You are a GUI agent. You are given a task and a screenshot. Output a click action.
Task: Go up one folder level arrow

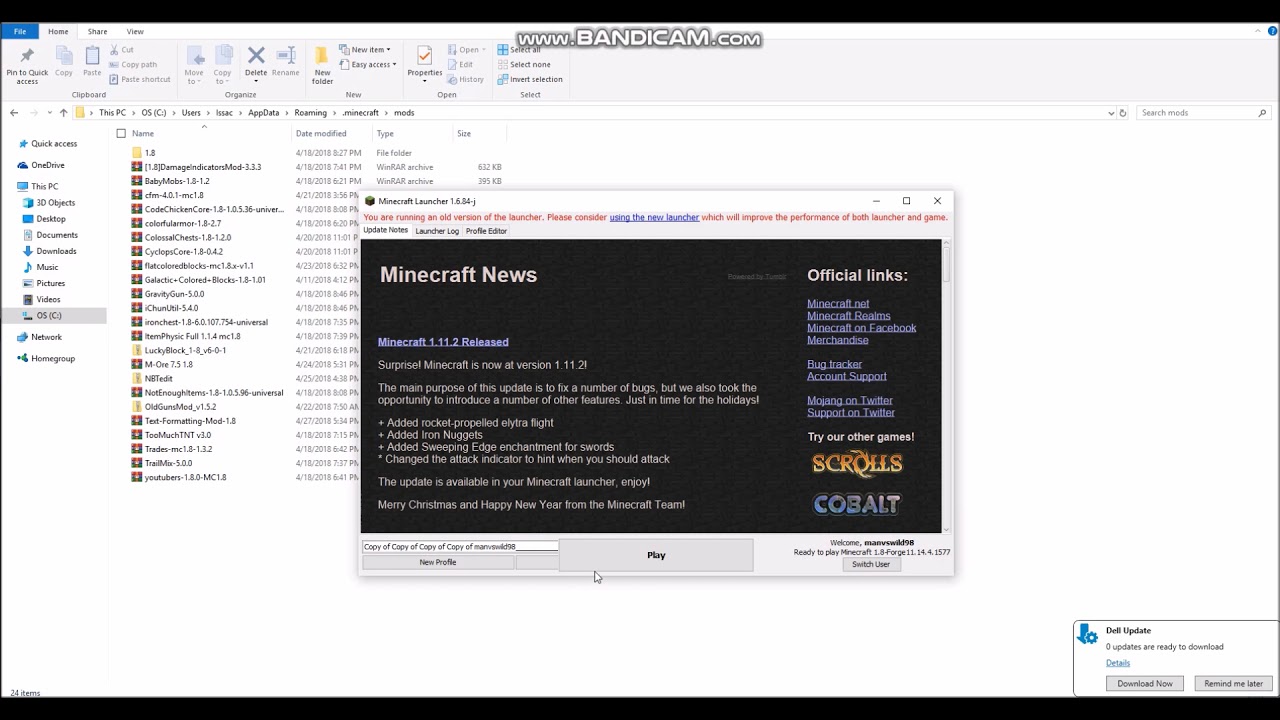(63, 113)
